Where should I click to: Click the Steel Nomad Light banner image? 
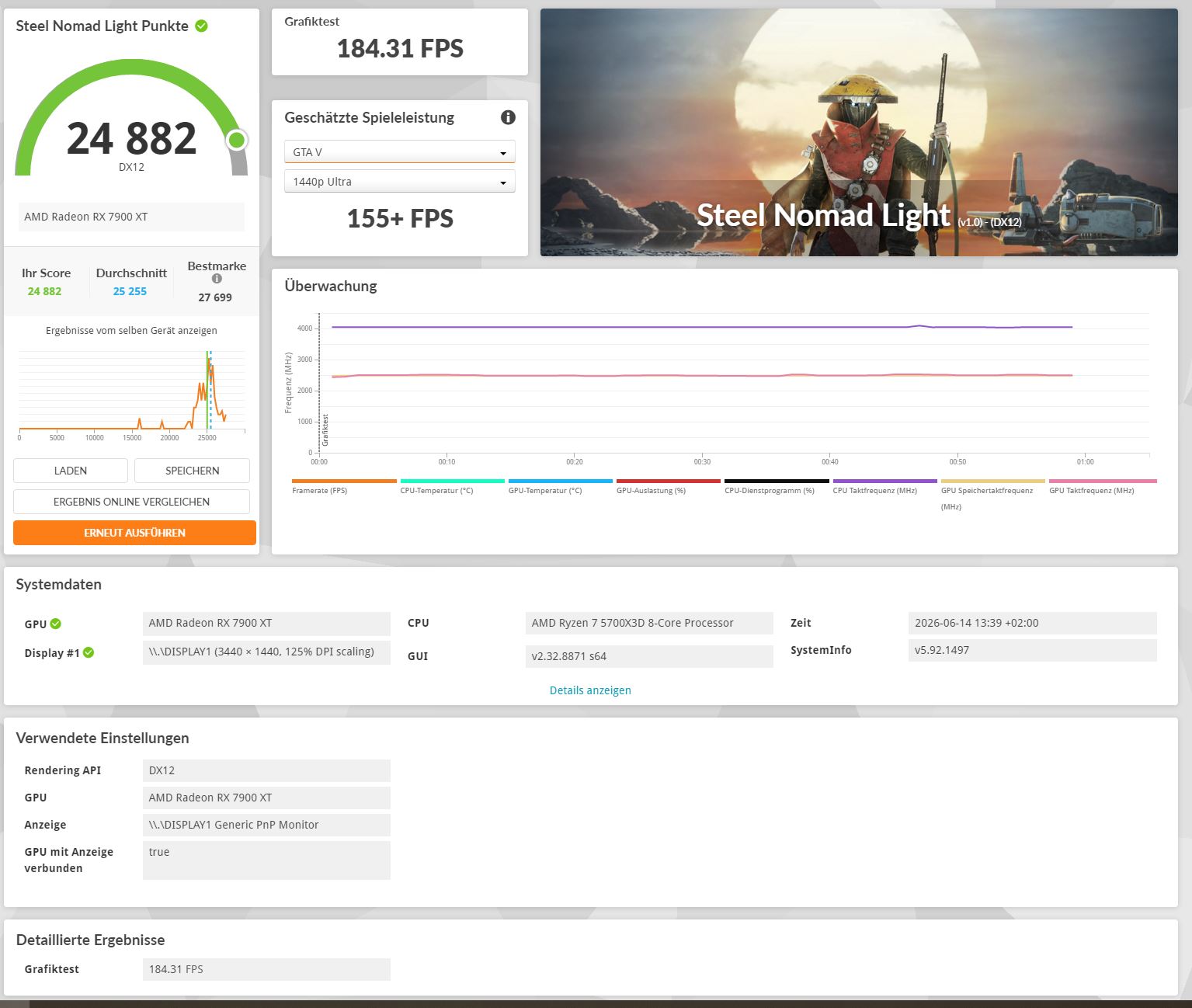859,132
